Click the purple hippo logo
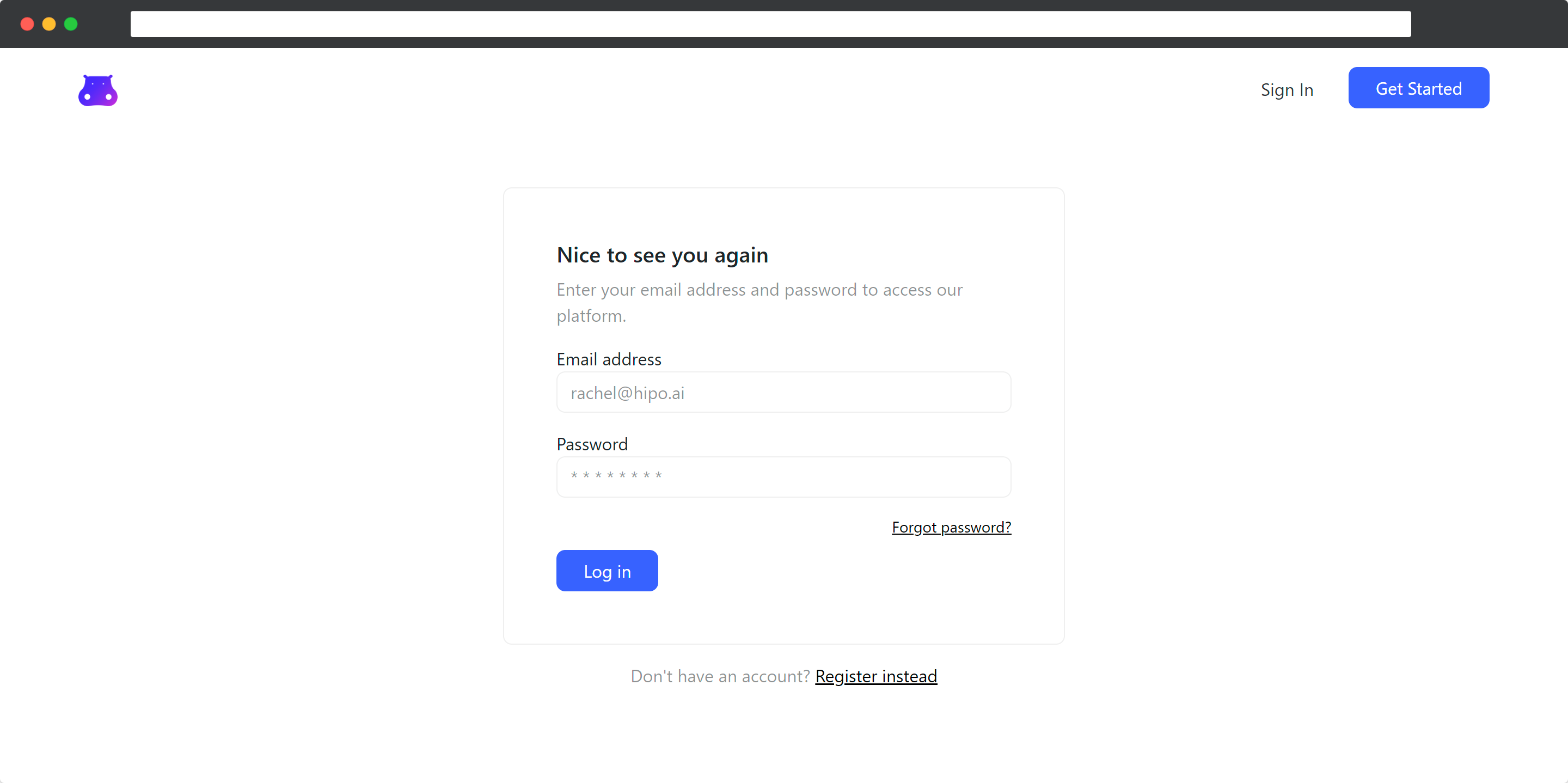Image resolution: width=1568 pixels, height=783 pixels. [98, 90]
